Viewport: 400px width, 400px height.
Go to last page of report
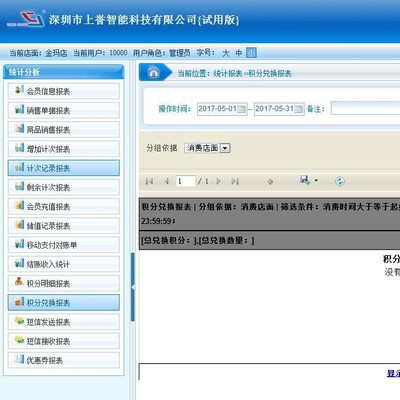point(235,181)
